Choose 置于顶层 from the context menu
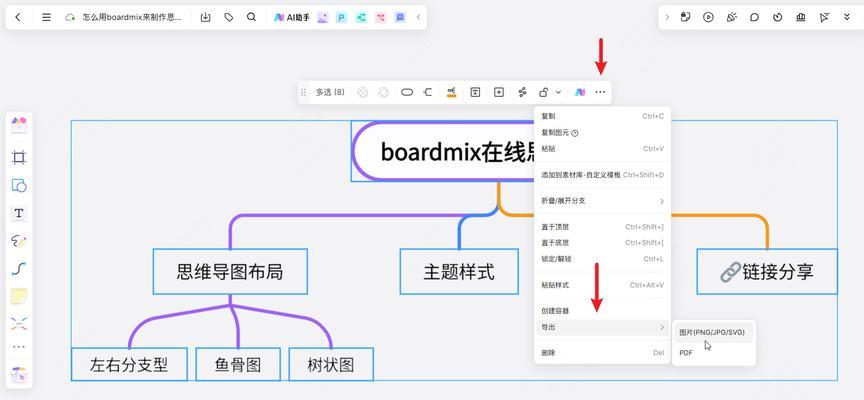The height and width of the screenshot is (400, 864). tap(602, 227)
